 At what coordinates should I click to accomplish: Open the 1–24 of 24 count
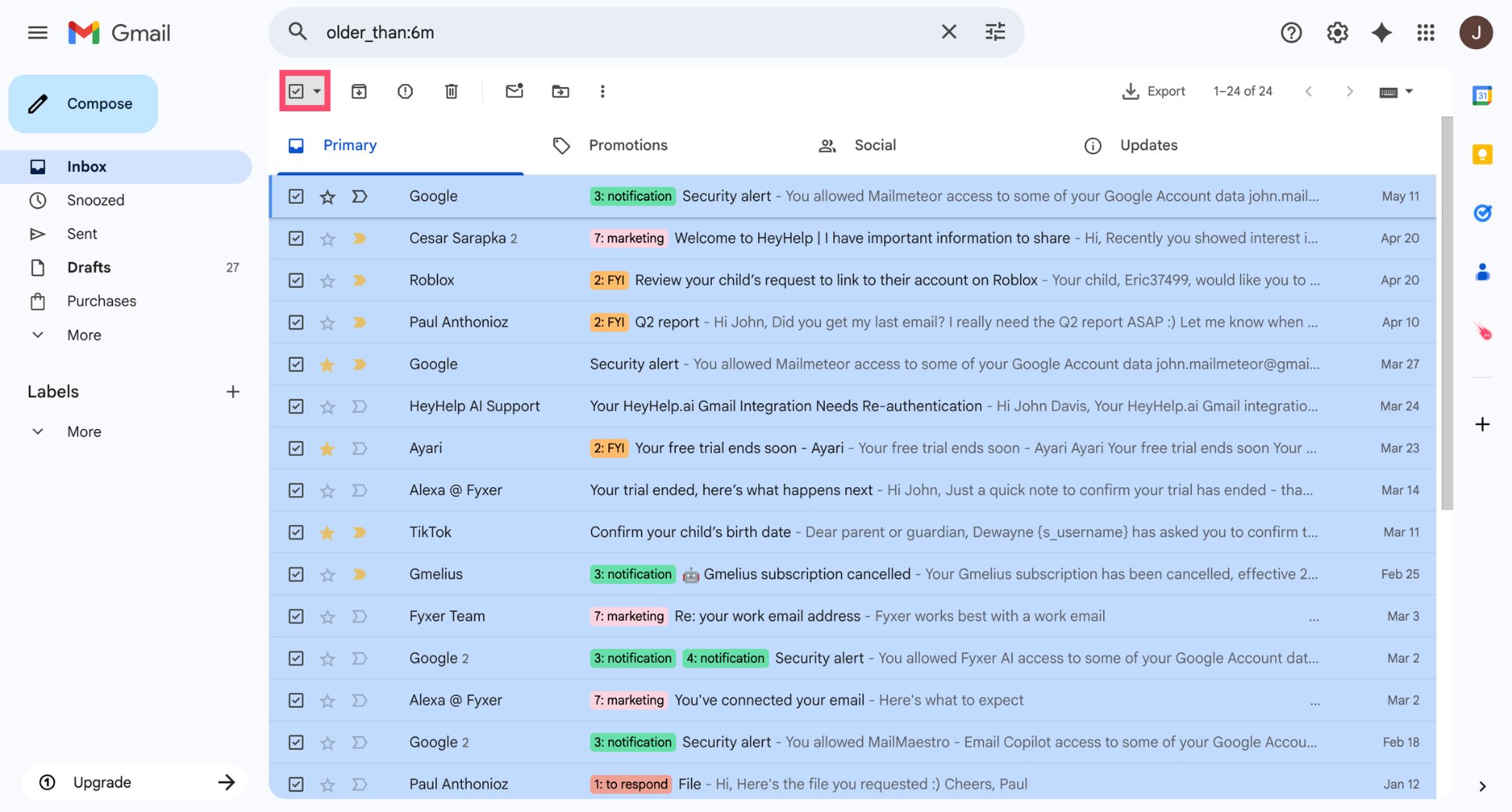[1242, 91]
